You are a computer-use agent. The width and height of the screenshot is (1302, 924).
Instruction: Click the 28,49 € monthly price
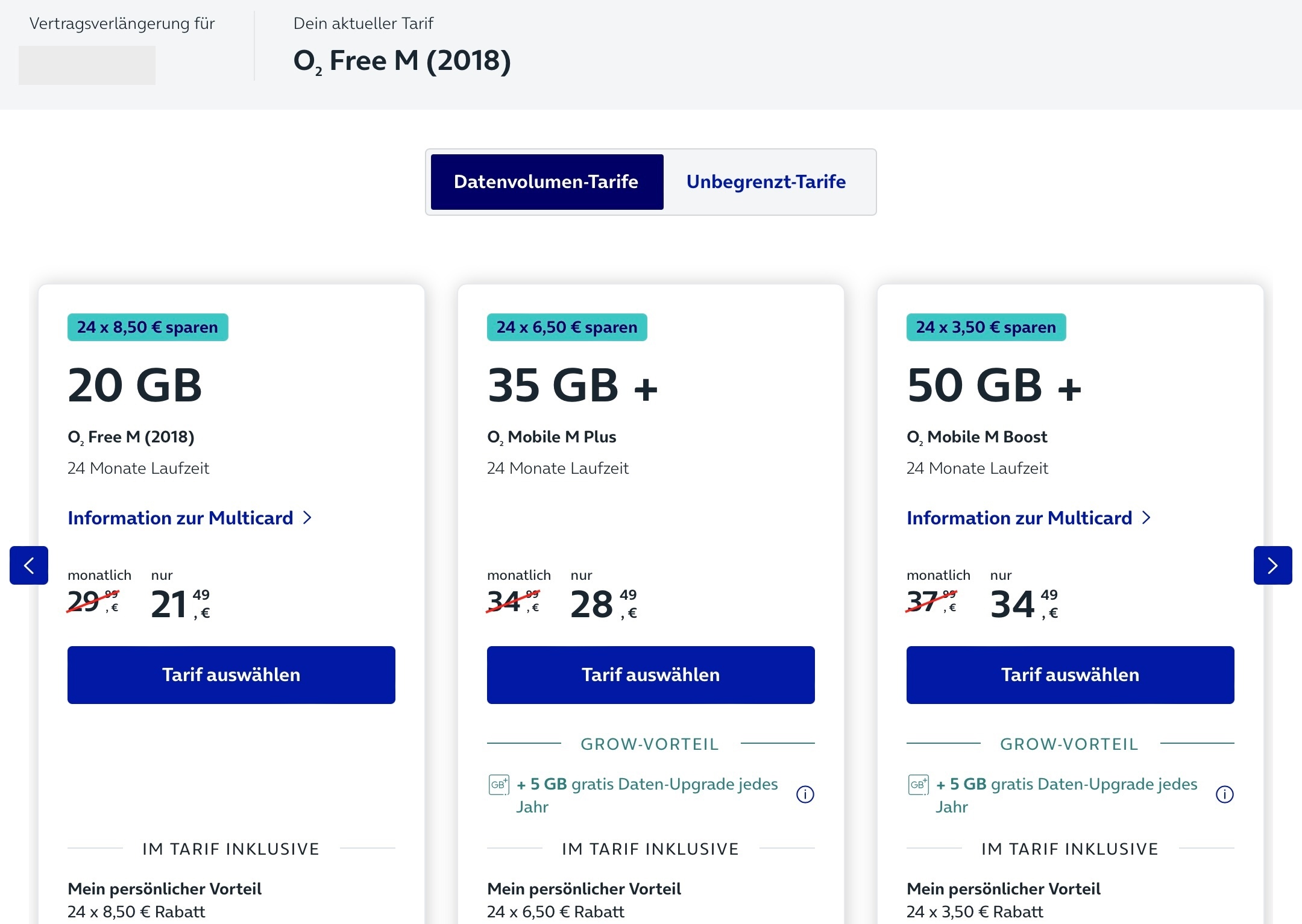(x=603, y=604)
